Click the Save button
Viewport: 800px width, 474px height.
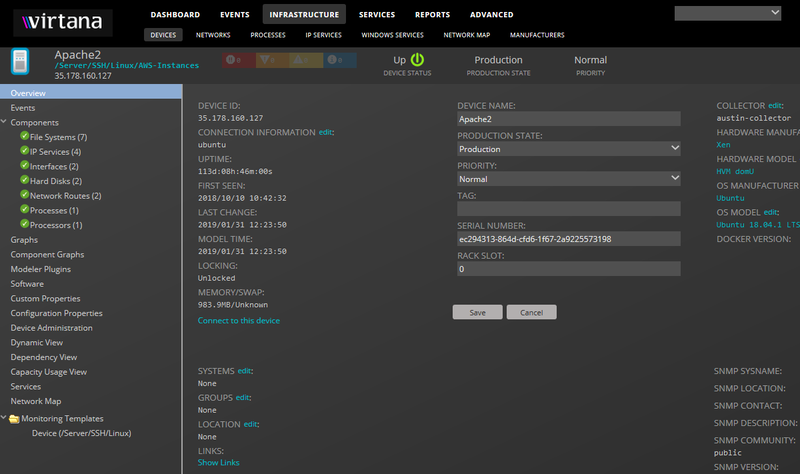tap(478, 312)
